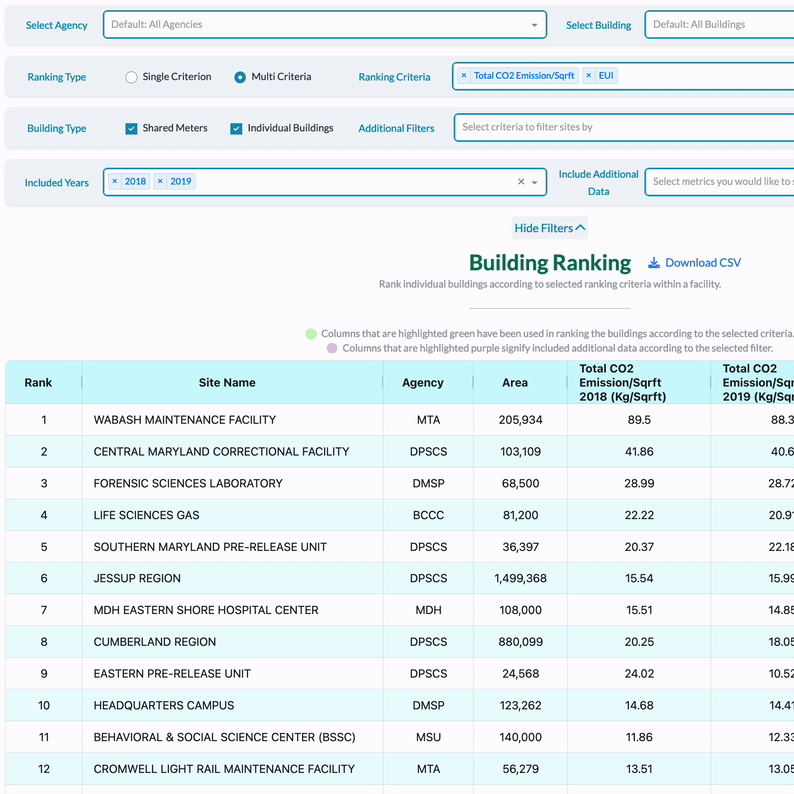Click the Download CSV link
The image size is (794, 794).
click(x=703, y=263)
